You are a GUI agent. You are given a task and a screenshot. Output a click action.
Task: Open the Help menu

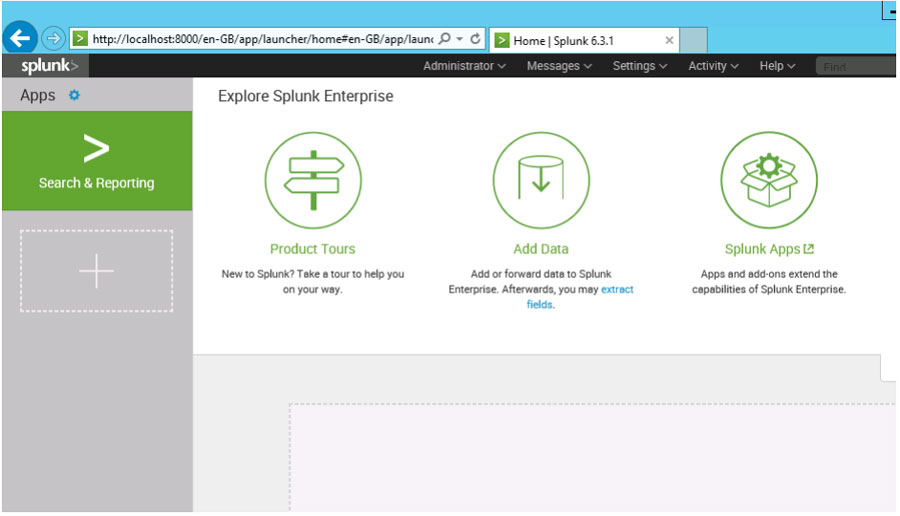click(777, 66)
